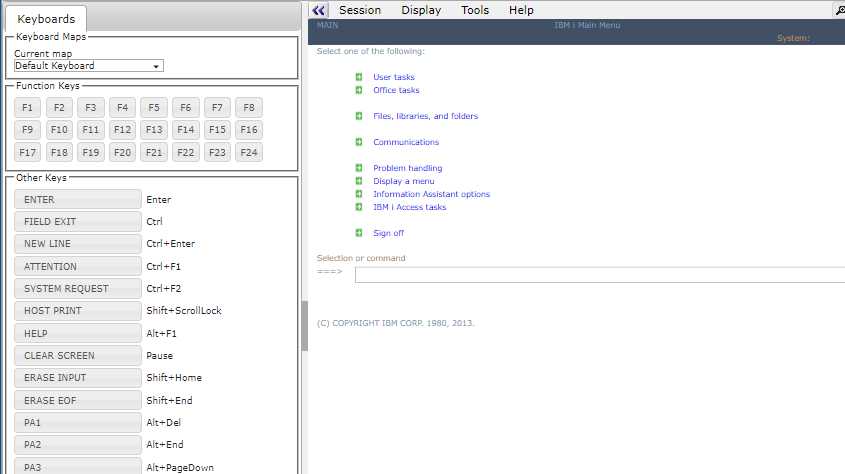Click the NEW LINE key button
The width and height of the screenshot is (845, 474).
(78, 243)
